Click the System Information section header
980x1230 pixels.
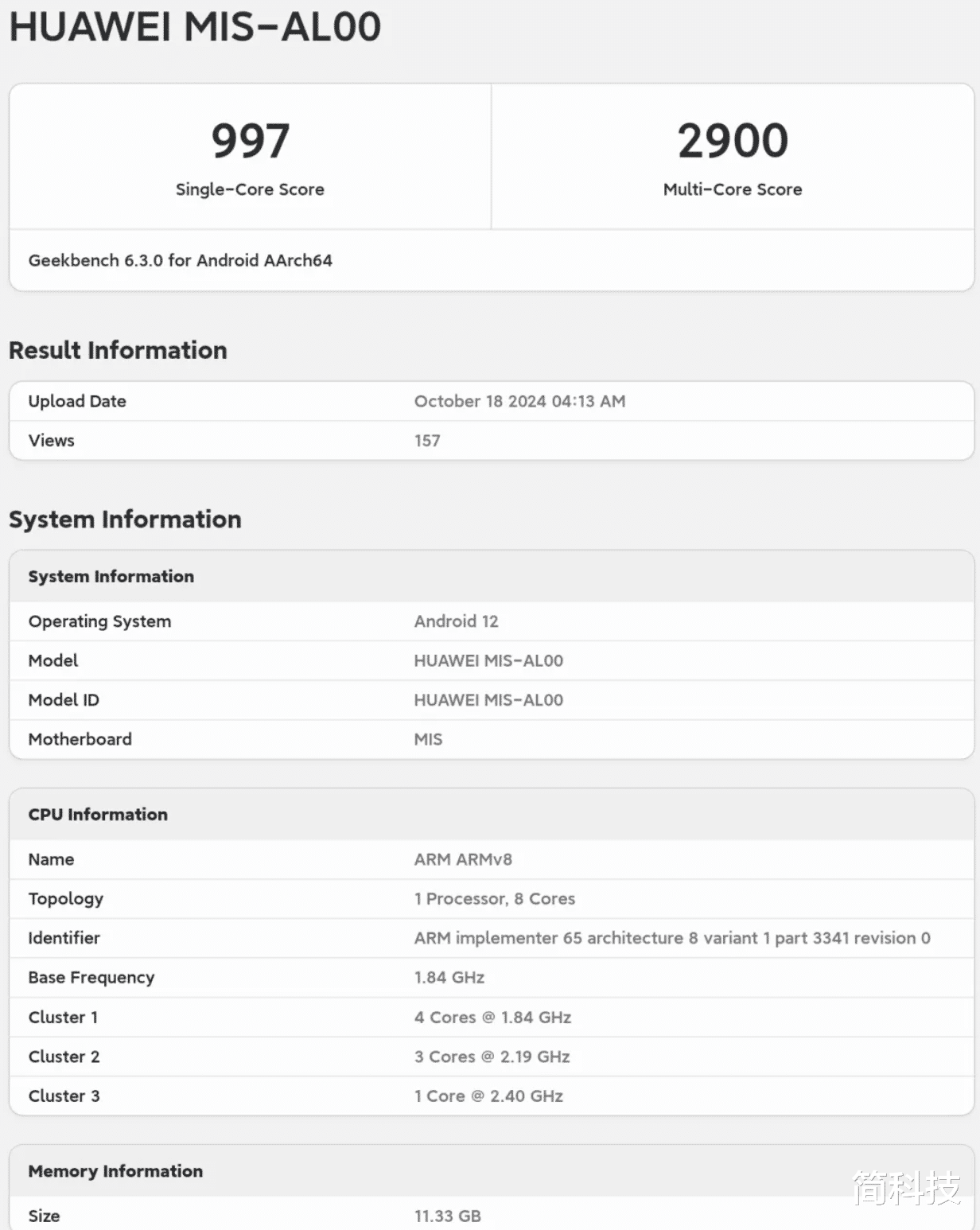click(125, 519)
